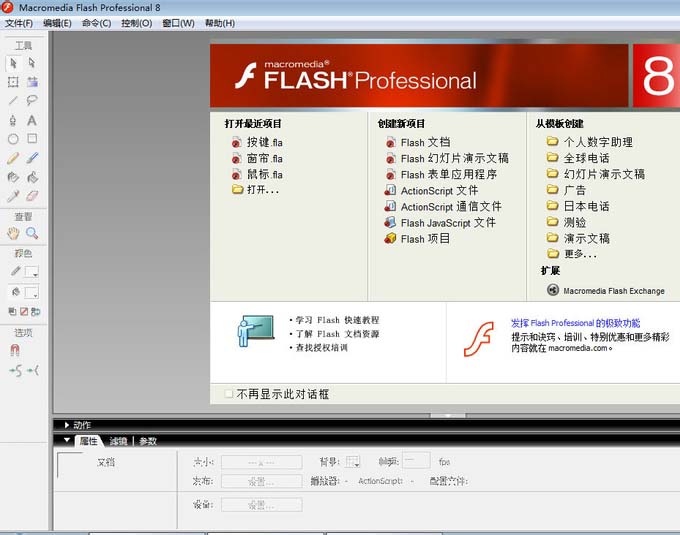Image resolution: width=680 pixels, height=535 pixels.
Task: Open recent file 按键.fla
Action: point(257,142)
